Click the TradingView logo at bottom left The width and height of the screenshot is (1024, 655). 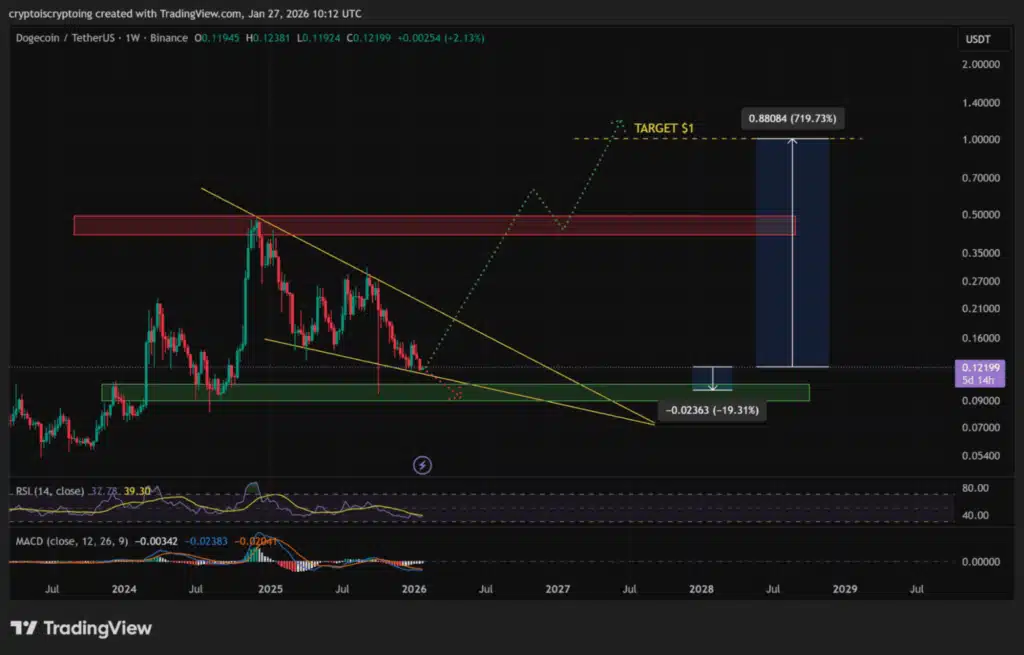tap(81, 628)
